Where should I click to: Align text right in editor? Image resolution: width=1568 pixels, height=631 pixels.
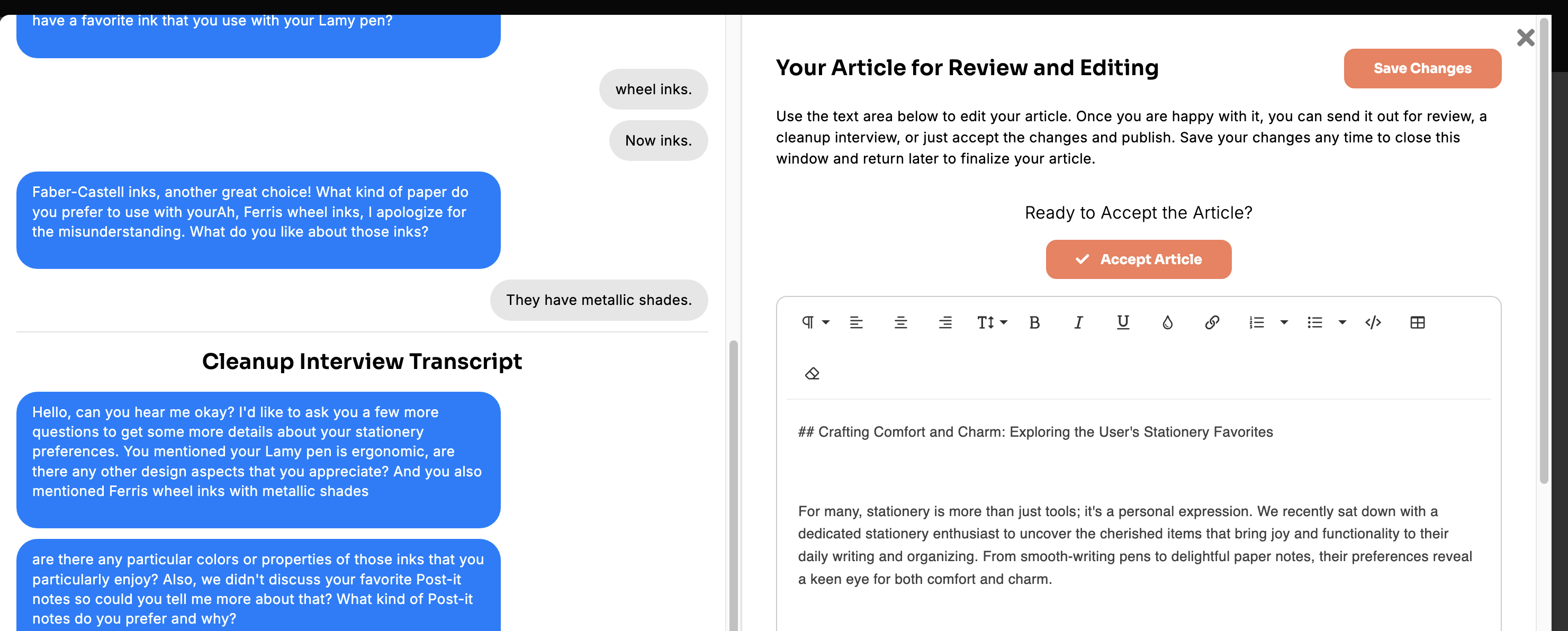(945, 322)
